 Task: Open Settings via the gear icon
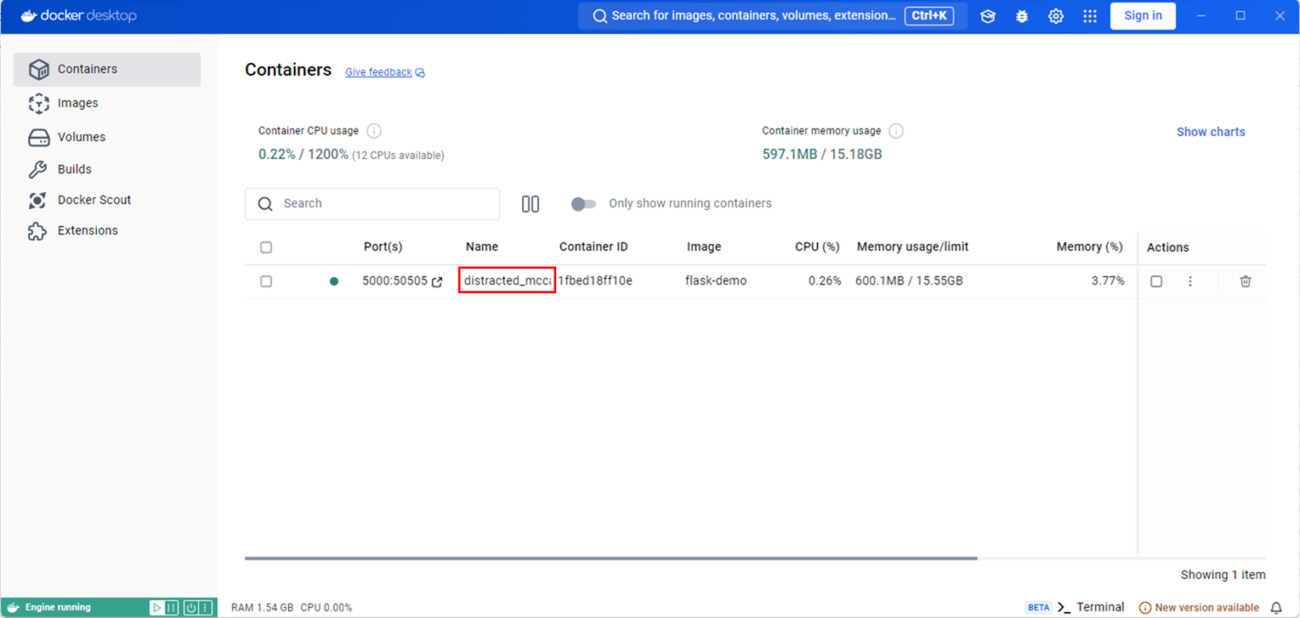click(1055, 16)
